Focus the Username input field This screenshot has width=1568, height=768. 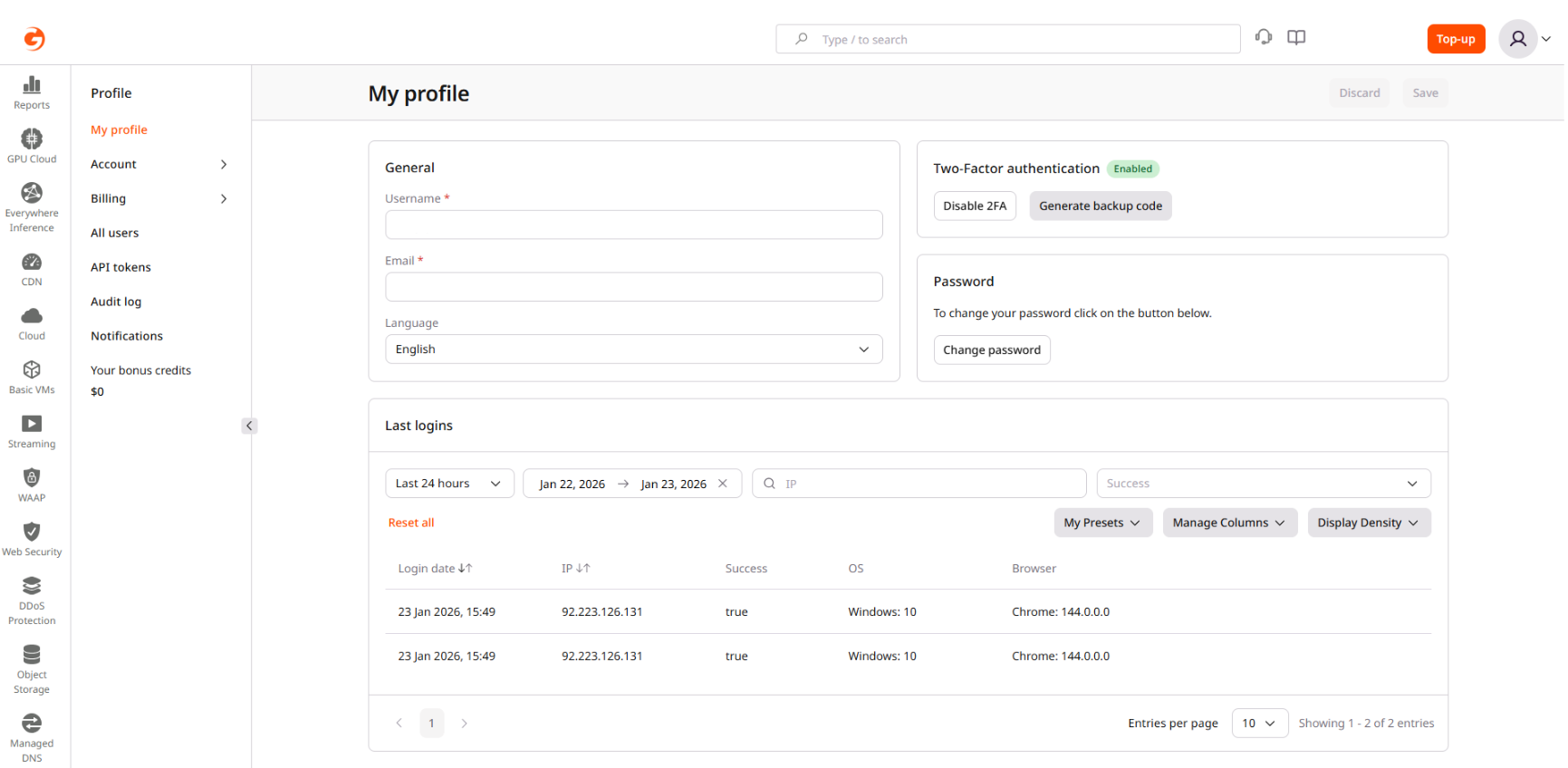pyautogui.click(x=634, y=225)
